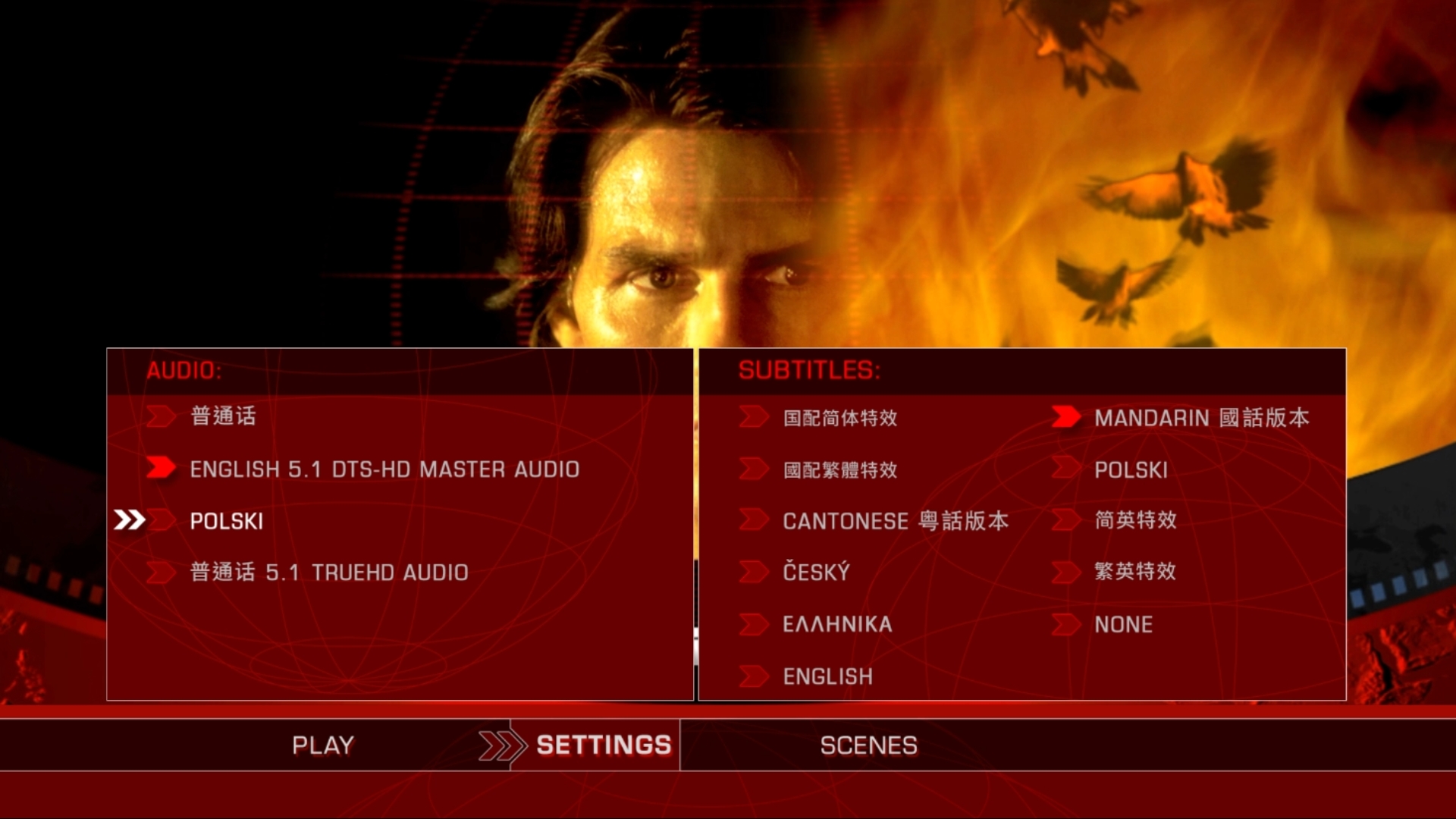Select 简英特效 subtitle option

[1135, 520]
